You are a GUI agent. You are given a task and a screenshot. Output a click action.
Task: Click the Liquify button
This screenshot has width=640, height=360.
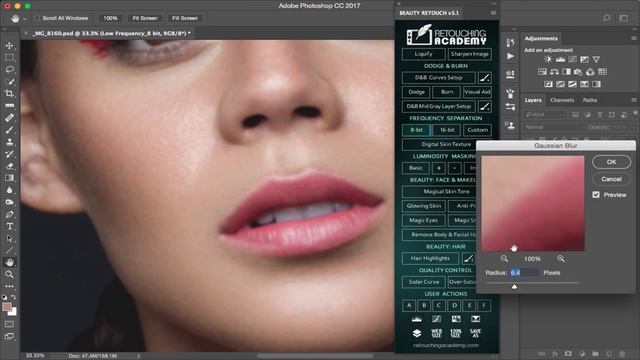click(423, 54)
